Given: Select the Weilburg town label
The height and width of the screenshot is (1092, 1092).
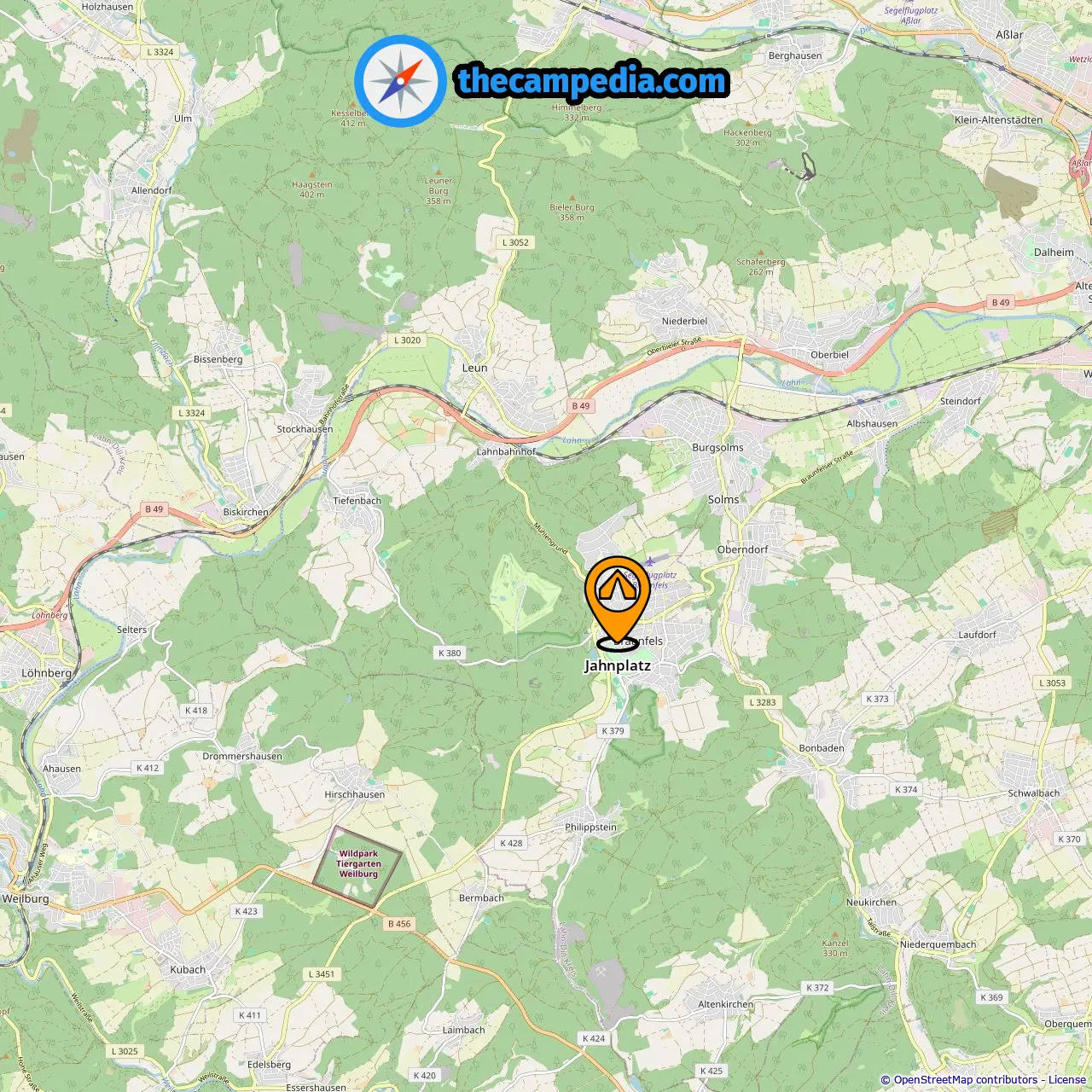Looking at the screenshot, I should [26, 898].
